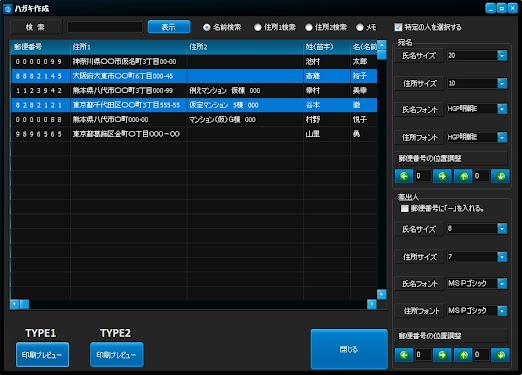Image resolution: width=522 pixels, height=375 pixels.
Task: Click 宛名 vertical offset value field
Action: tap(481, 176)
